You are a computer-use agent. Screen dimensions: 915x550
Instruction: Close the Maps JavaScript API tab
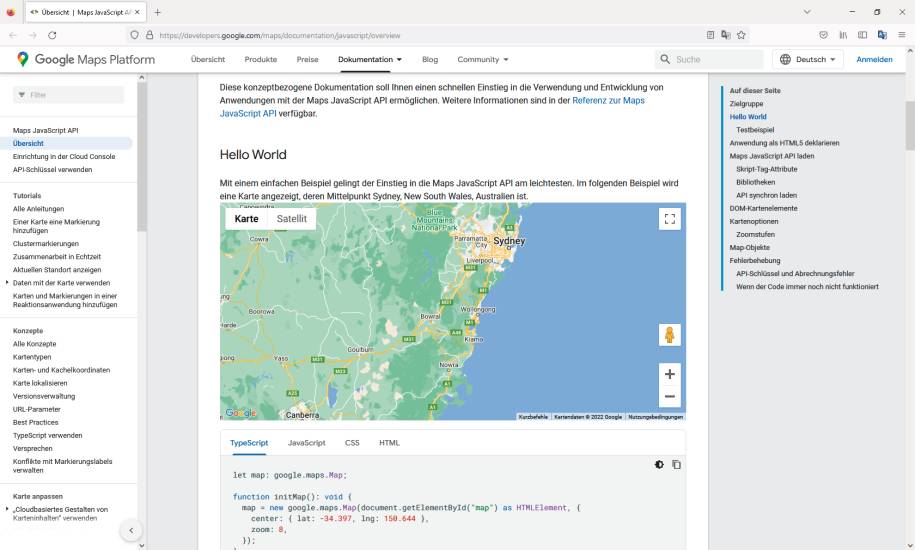coord(137,12)
